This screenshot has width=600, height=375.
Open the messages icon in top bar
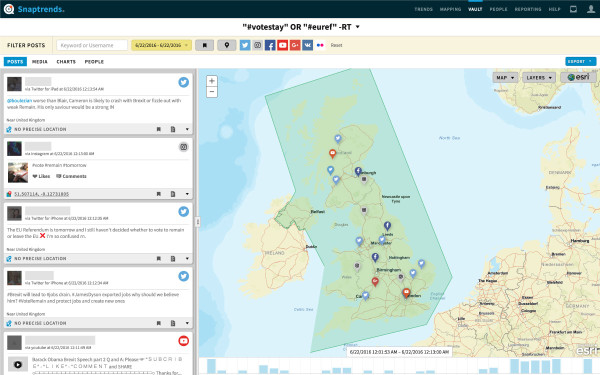click(573, 9)
